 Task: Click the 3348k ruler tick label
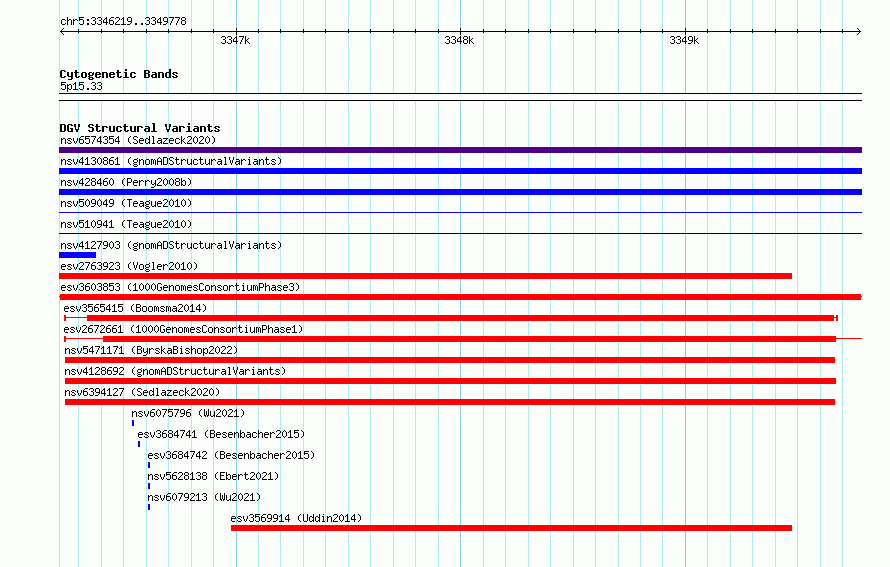pos(459,40)
